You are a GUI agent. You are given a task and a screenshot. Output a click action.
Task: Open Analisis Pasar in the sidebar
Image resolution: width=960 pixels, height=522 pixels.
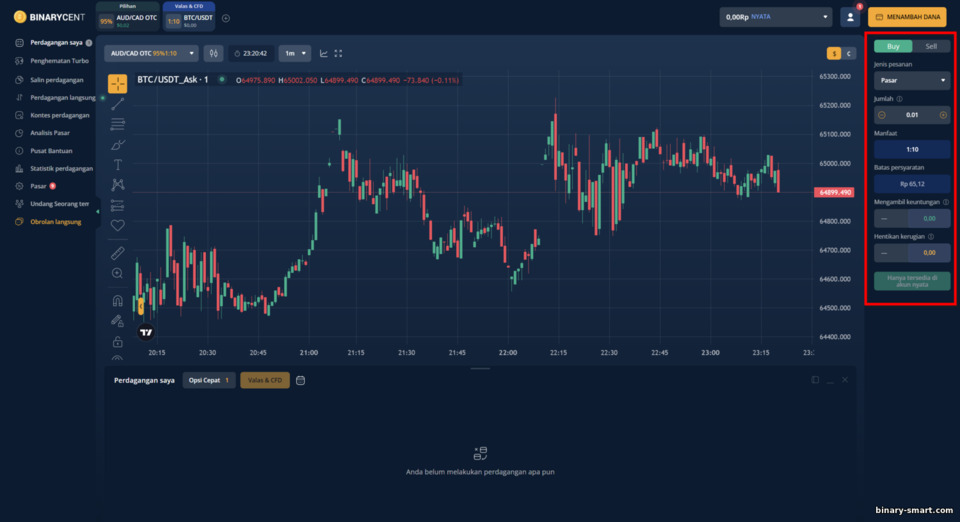[50, 133]
